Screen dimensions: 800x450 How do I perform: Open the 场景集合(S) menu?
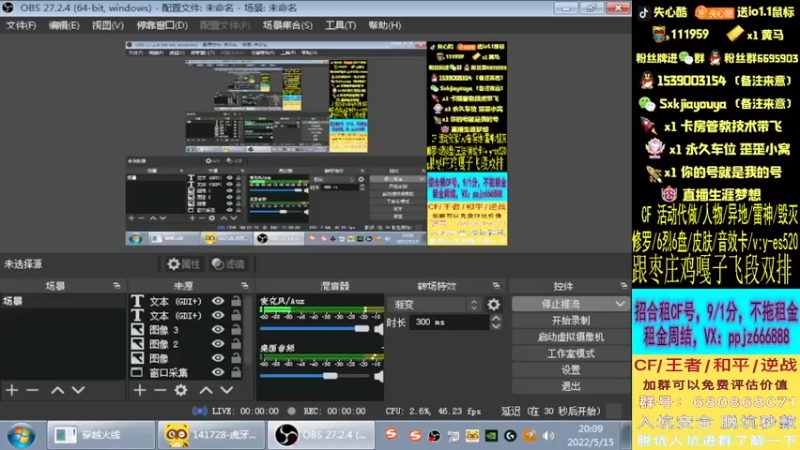[288, 25]
